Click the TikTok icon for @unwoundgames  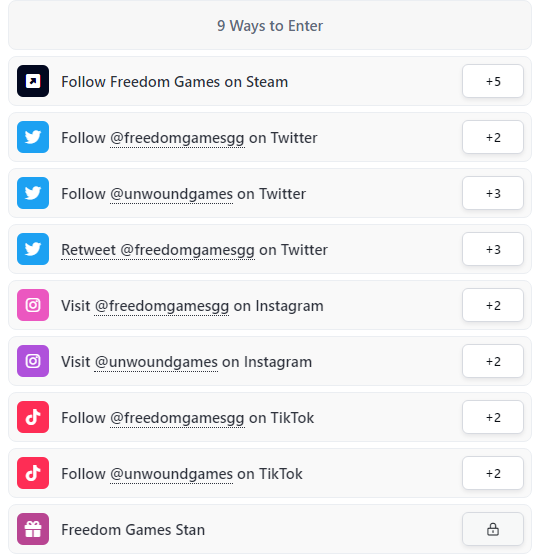point(33,473)
